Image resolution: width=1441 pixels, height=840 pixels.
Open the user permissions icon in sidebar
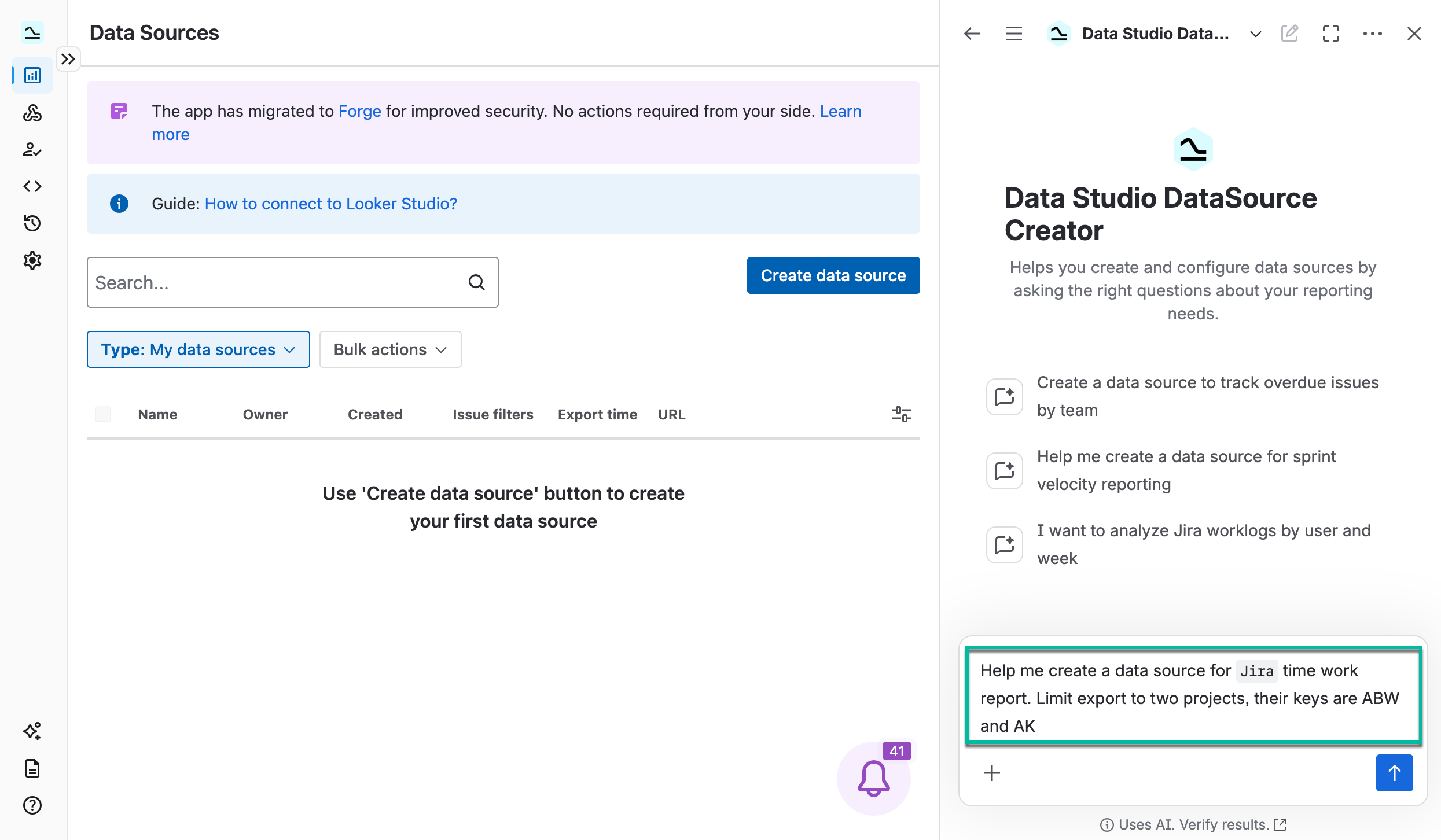pyautogui.click(x=32, y=149)
